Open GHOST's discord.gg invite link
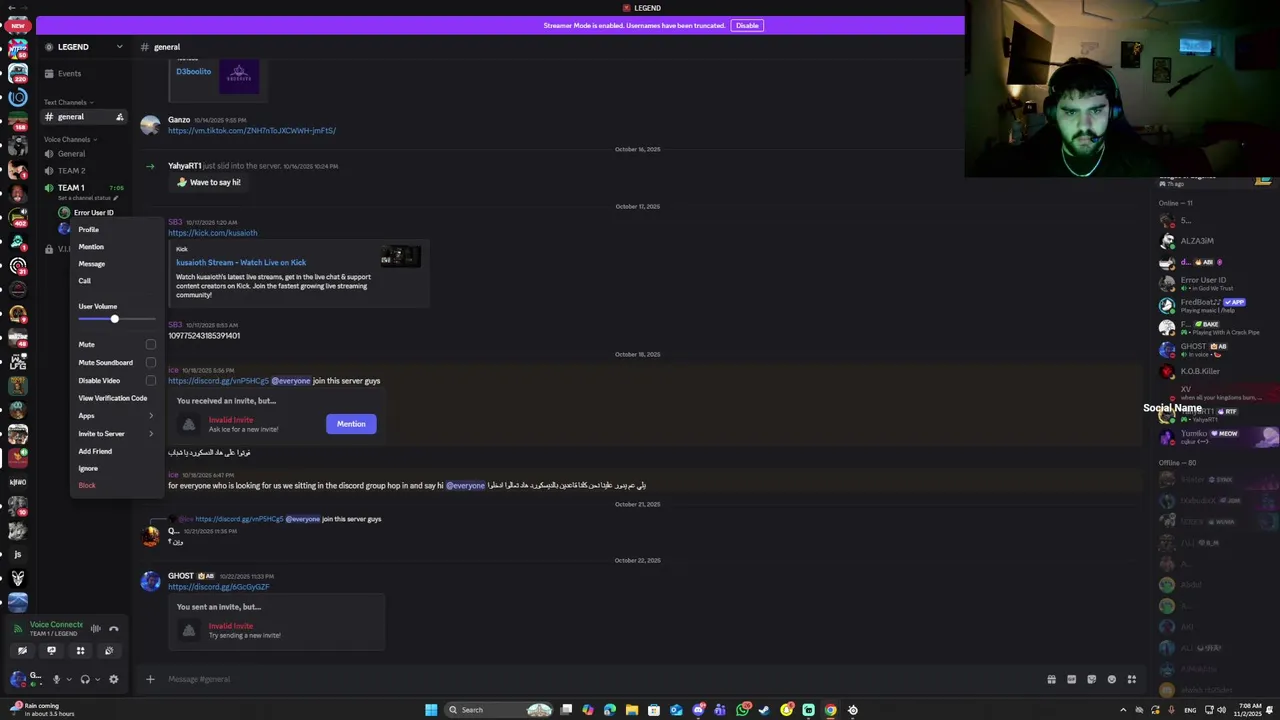The image size is (1280, 720). pyautogui.click(x=219, y=587)
